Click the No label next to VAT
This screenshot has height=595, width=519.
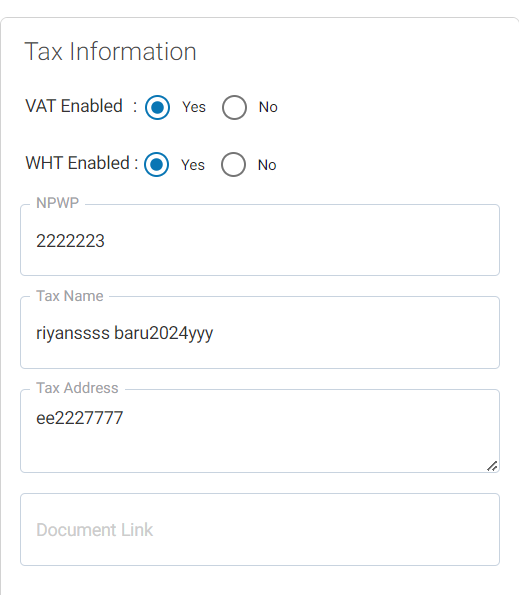click(268, 107)
